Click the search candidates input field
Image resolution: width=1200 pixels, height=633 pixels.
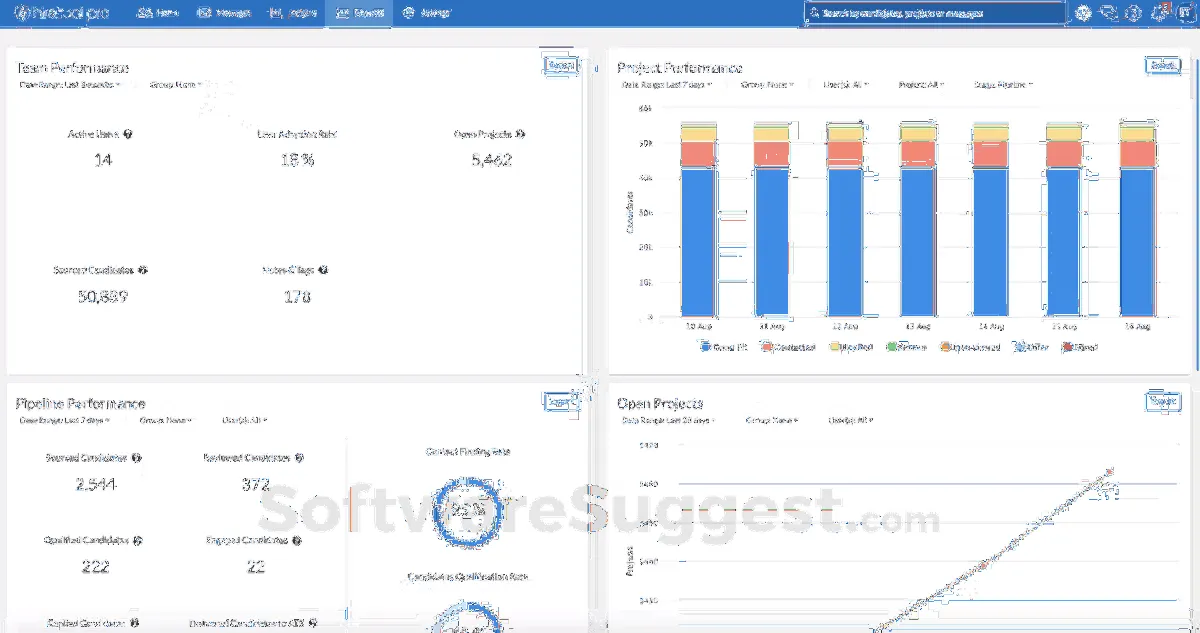click(x=935, y=13)
